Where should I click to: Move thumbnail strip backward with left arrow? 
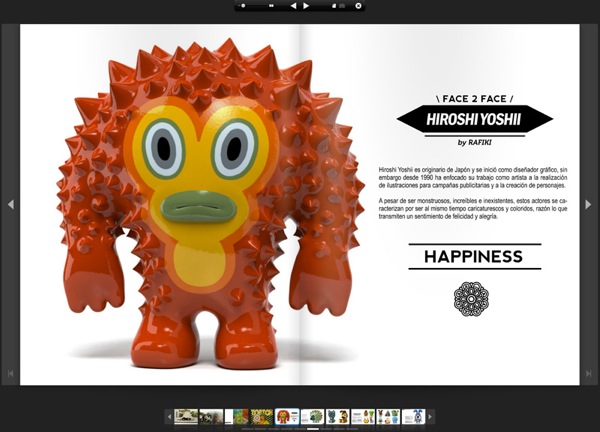pos(169,417)
